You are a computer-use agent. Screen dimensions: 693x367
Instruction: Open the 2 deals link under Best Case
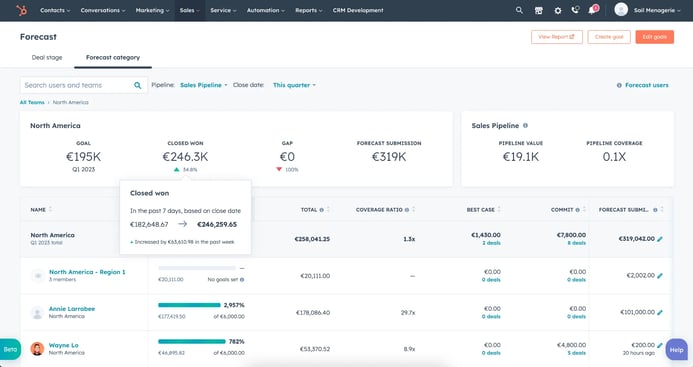(x=491, y=243)
